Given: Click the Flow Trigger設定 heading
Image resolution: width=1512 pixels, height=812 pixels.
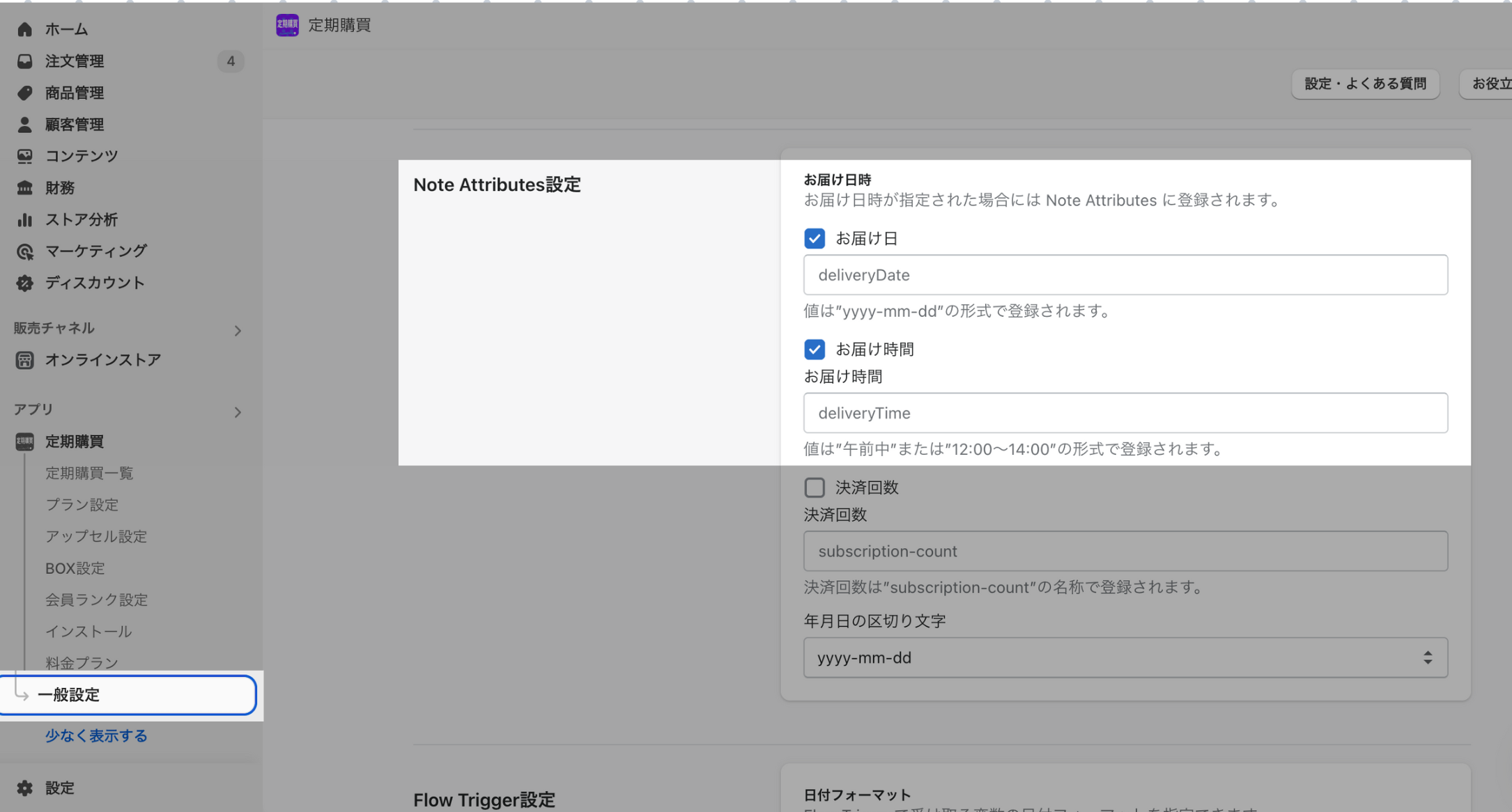Looking at the screenshot, I should point(484,800).
